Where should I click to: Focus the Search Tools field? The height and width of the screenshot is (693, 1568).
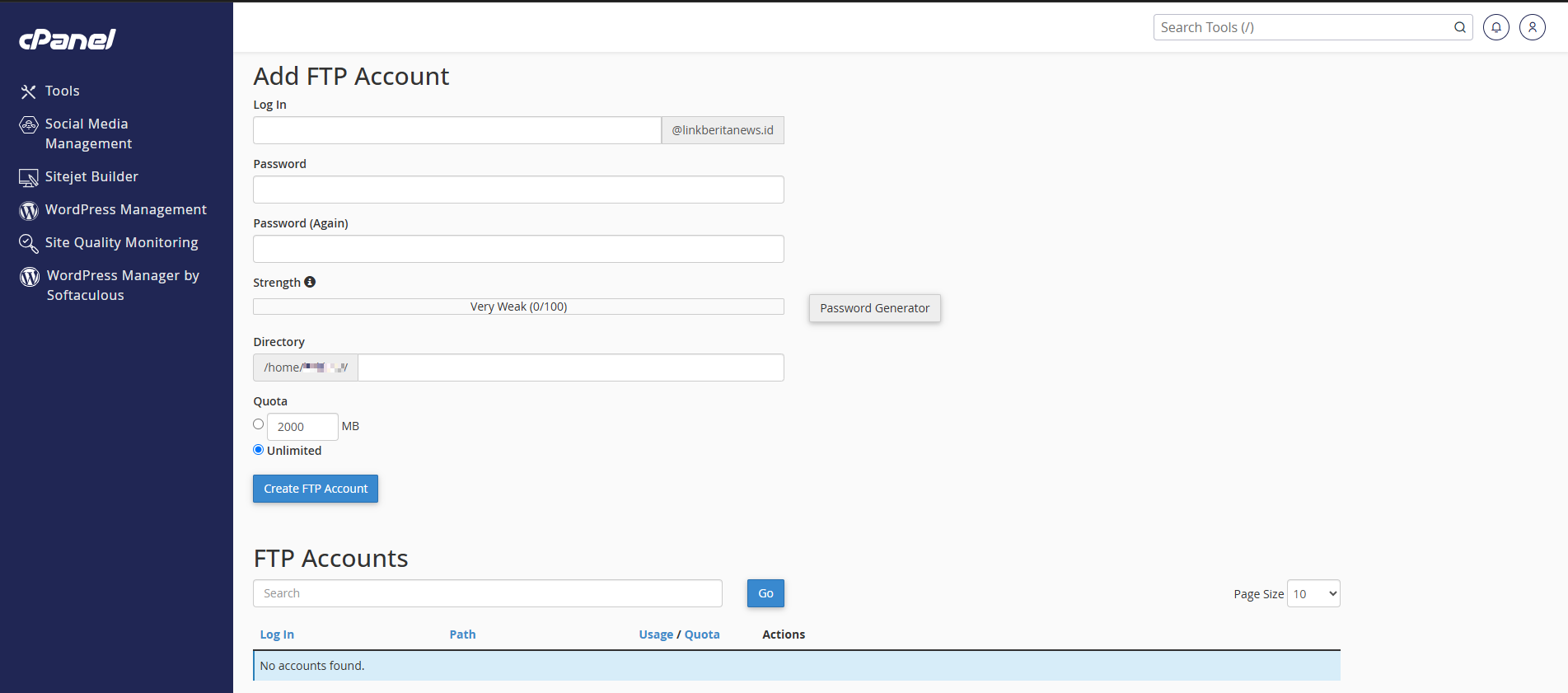point(1304,27)
